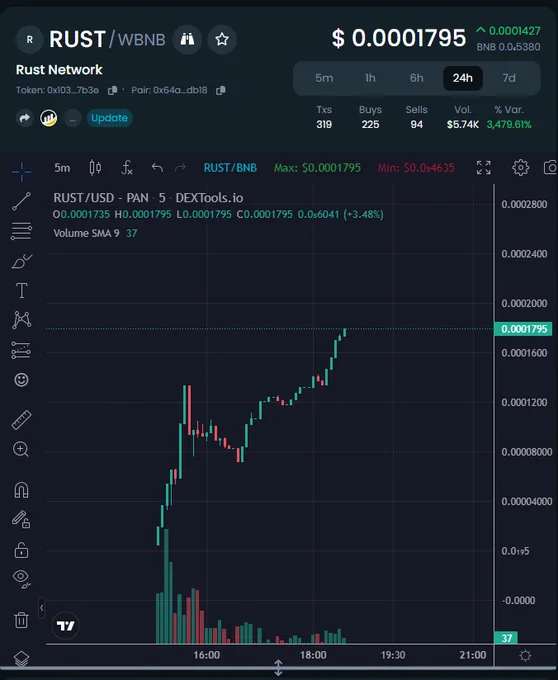
Task: Open time axis settings gear at bottom right
Action: pos(525,655)
